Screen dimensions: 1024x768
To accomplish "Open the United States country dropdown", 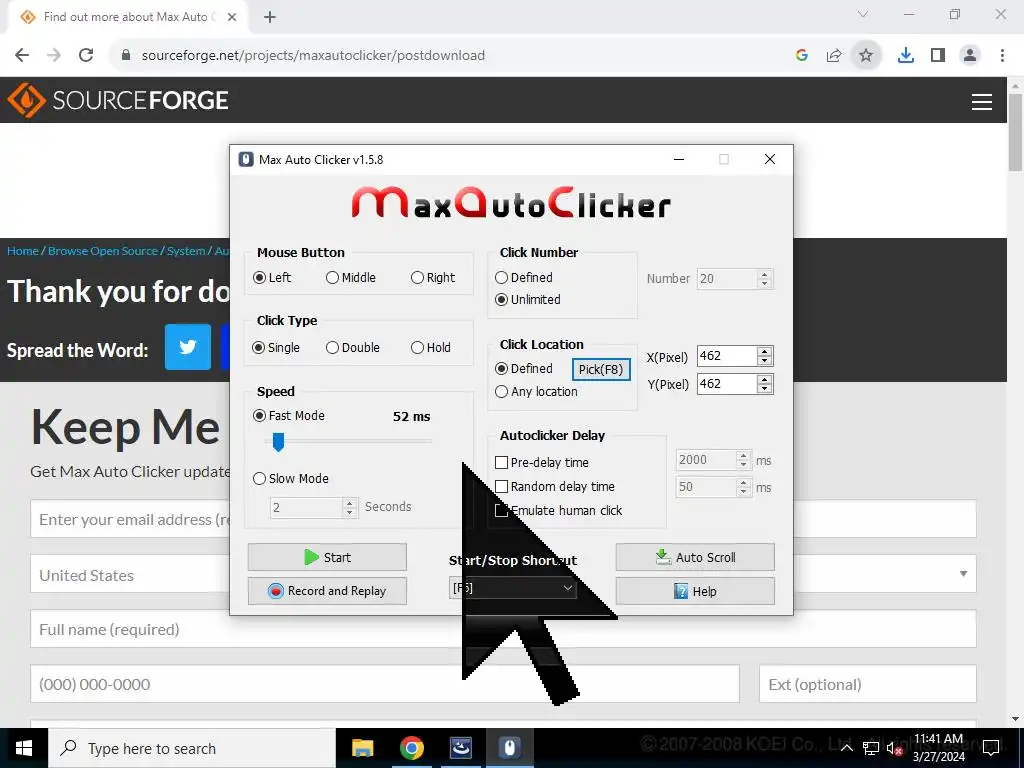I will tap(503, 574).
